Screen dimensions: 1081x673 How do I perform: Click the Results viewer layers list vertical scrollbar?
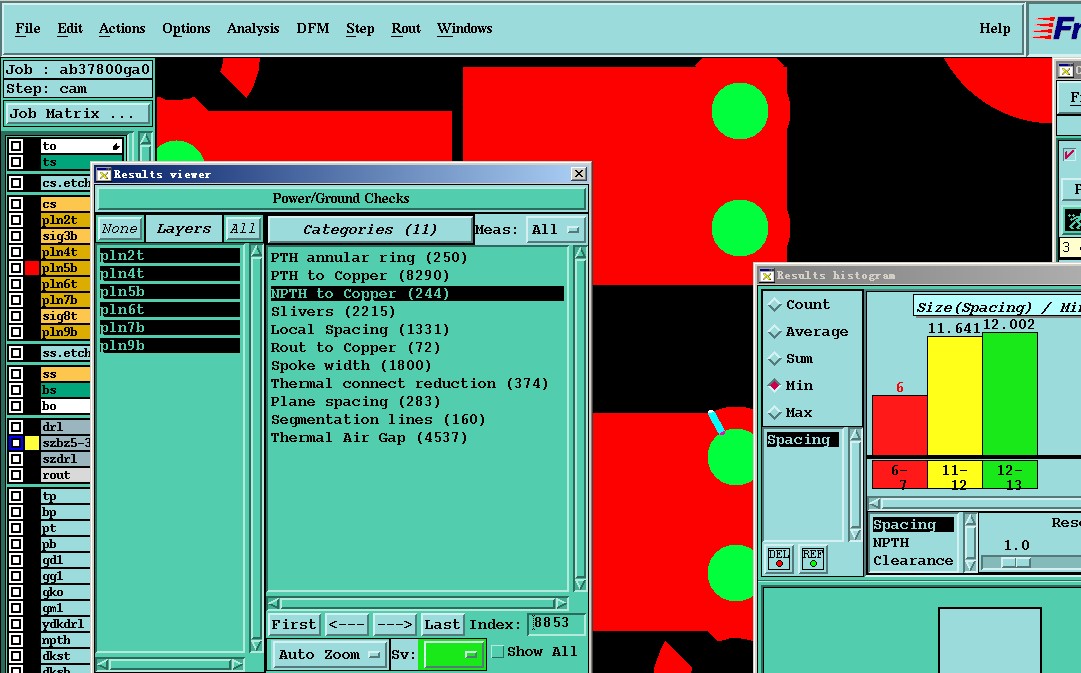[x=256, y=448]
